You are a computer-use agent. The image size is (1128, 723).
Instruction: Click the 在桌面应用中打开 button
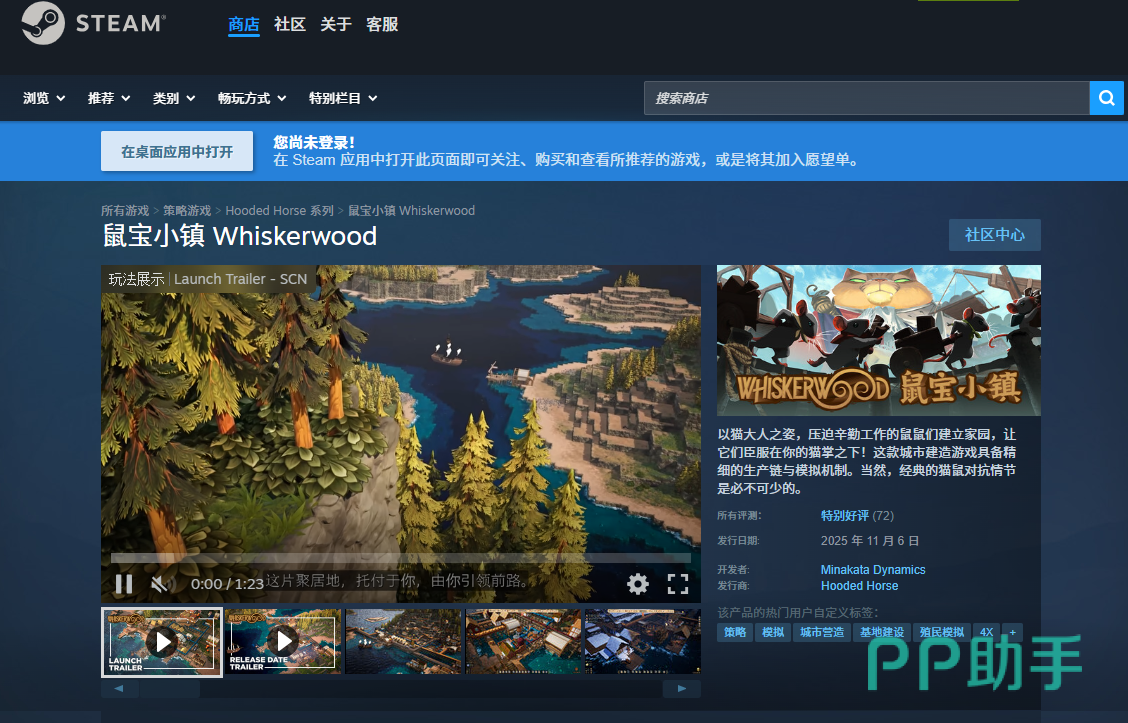point(177,151)
